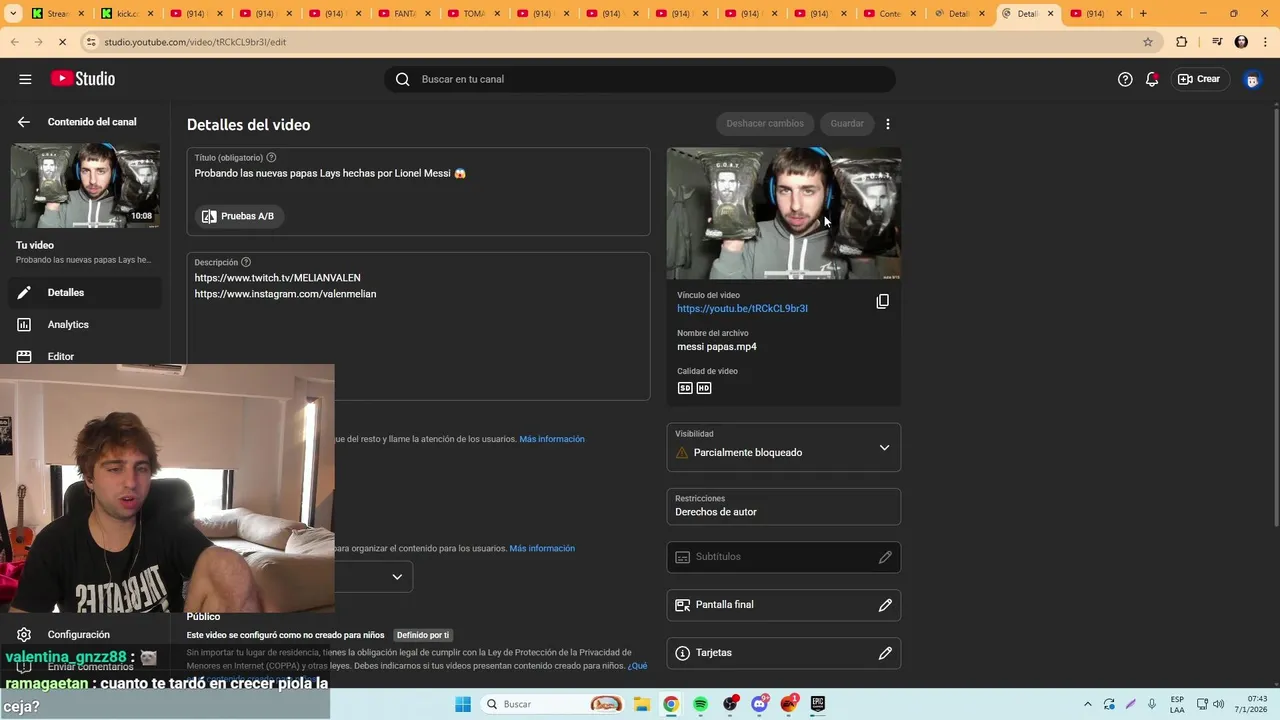1280x720 pixels.
Task: Go back with Contenido del canal arrow
Action: click(x=24, y=122)
